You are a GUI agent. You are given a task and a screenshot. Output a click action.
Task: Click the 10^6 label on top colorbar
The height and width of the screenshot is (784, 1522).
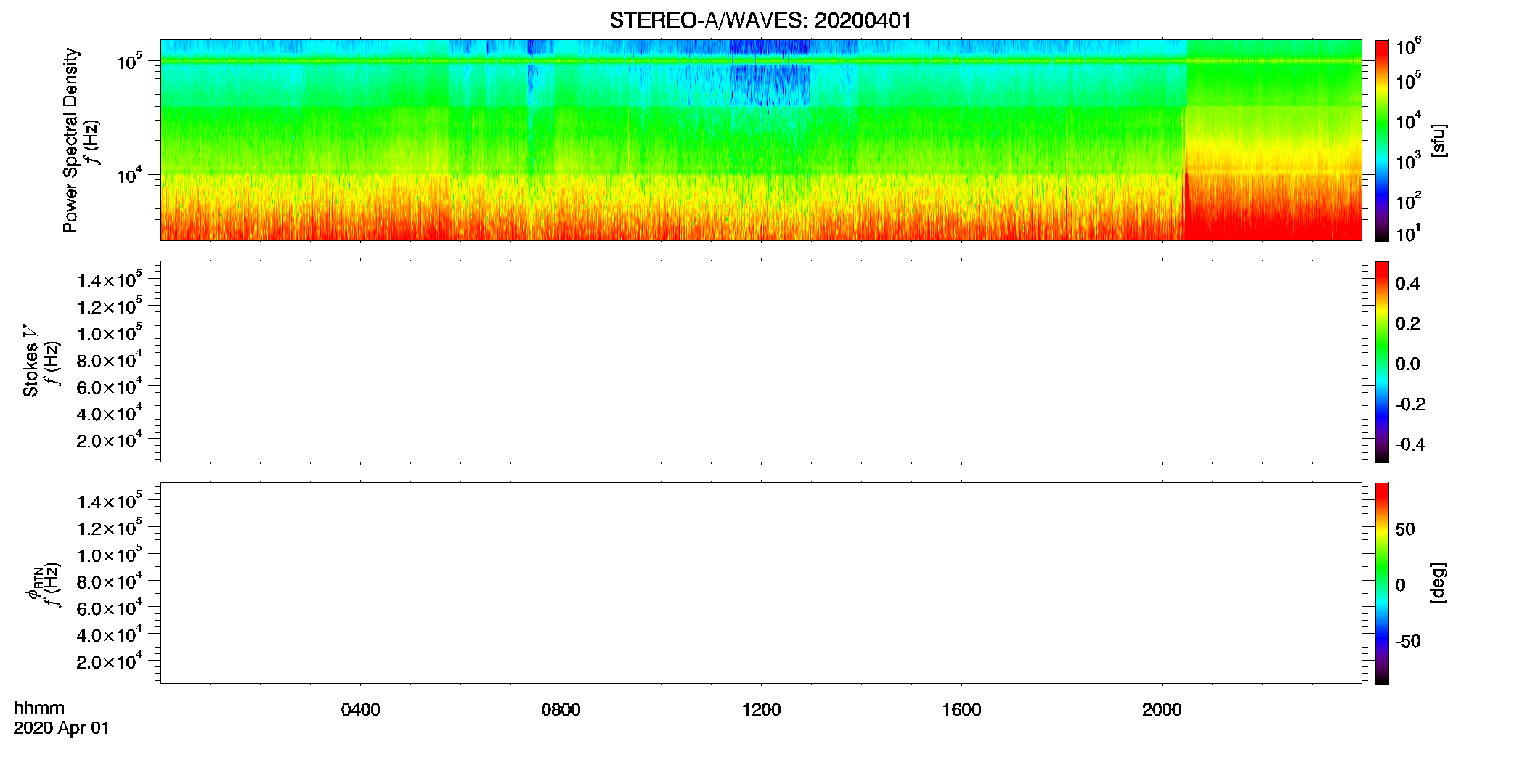tap(1409, 48)
